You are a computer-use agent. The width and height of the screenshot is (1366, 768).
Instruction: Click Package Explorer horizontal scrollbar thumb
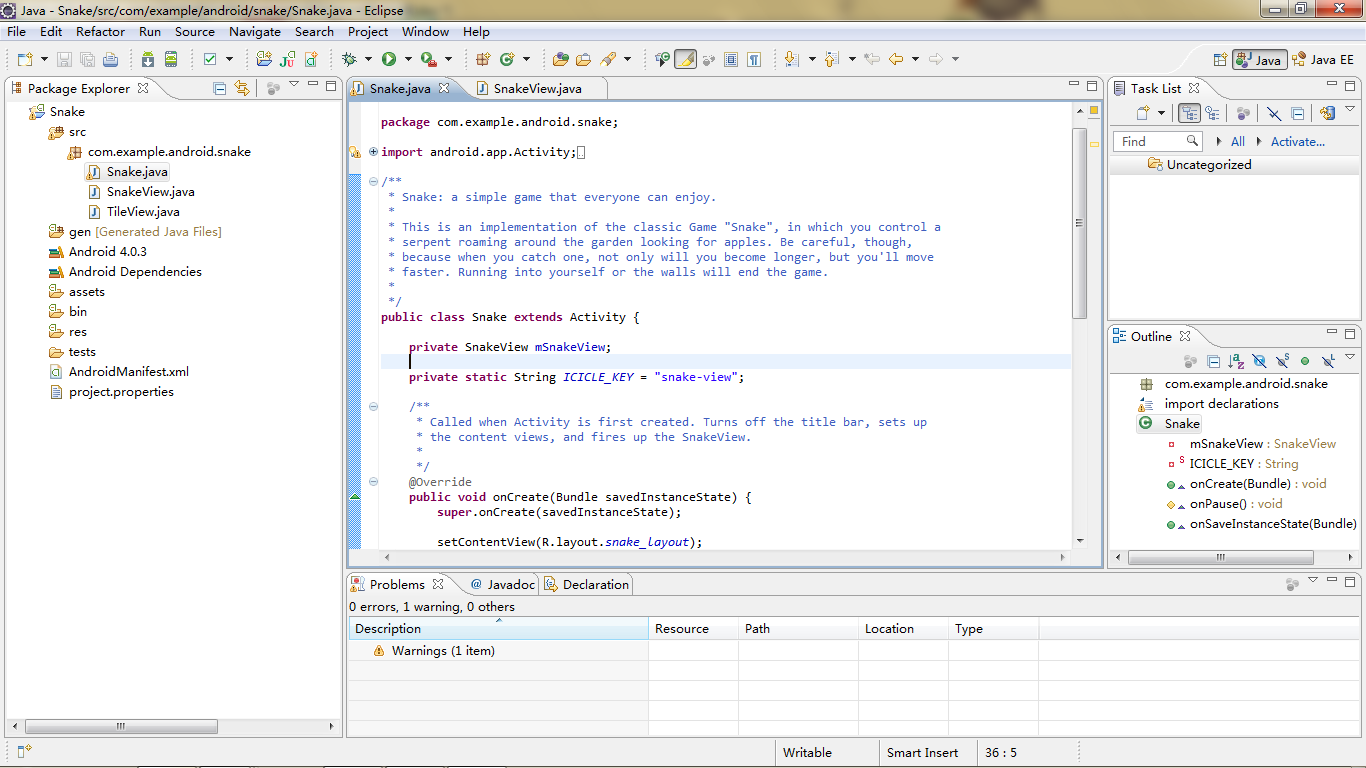[120, 727]
